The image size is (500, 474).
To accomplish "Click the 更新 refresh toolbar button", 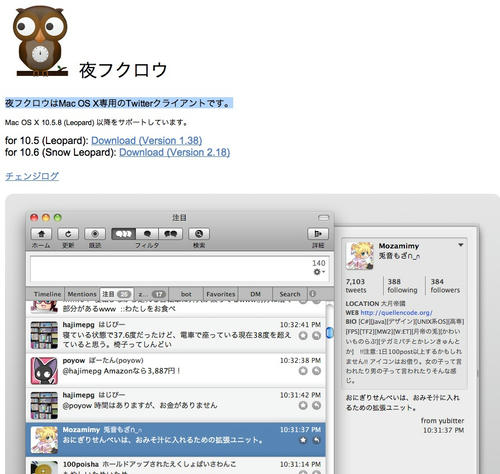I will 68,234.
